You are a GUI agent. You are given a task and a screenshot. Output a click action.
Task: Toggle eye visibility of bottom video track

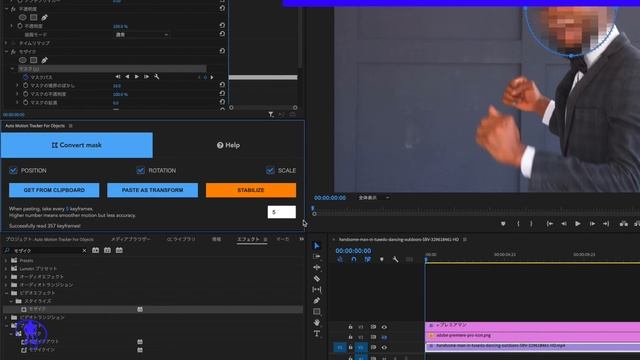tap(384, 348)
